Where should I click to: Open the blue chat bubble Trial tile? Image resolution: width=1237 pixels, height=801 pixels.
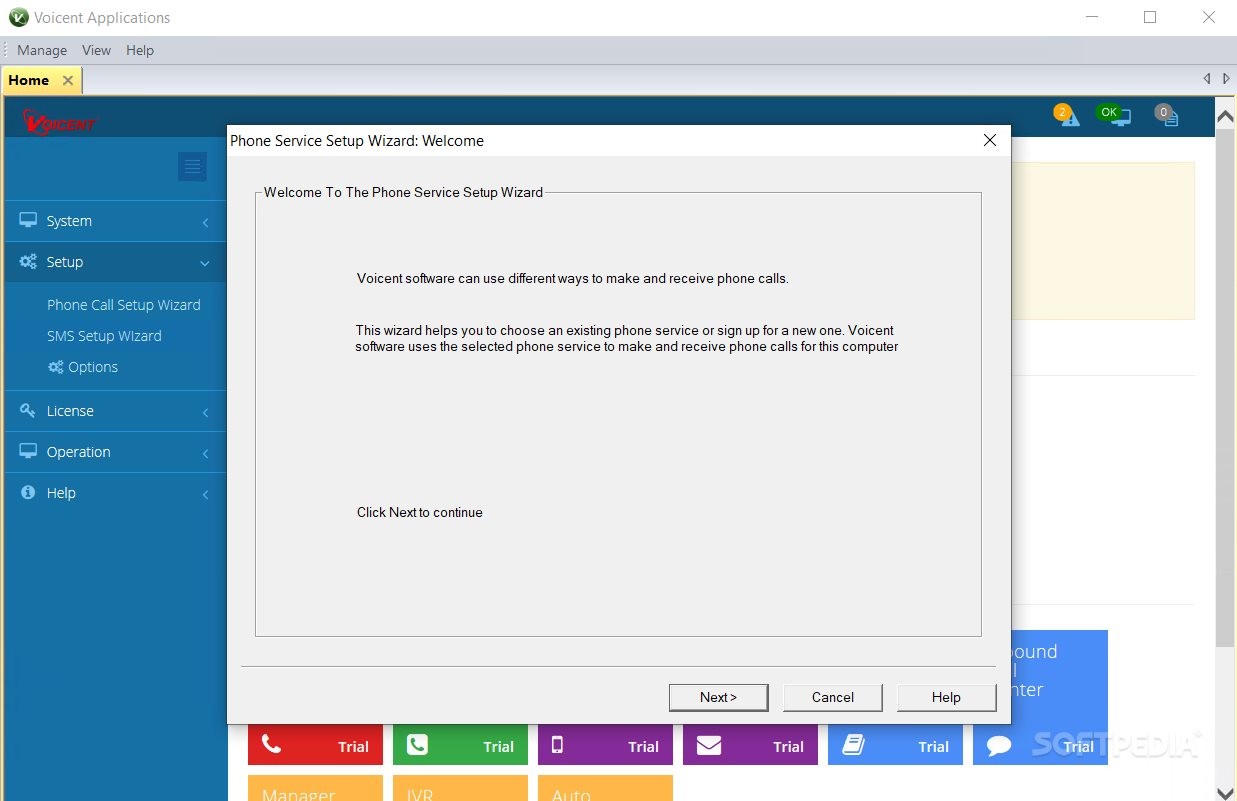tap(1040, 745)
